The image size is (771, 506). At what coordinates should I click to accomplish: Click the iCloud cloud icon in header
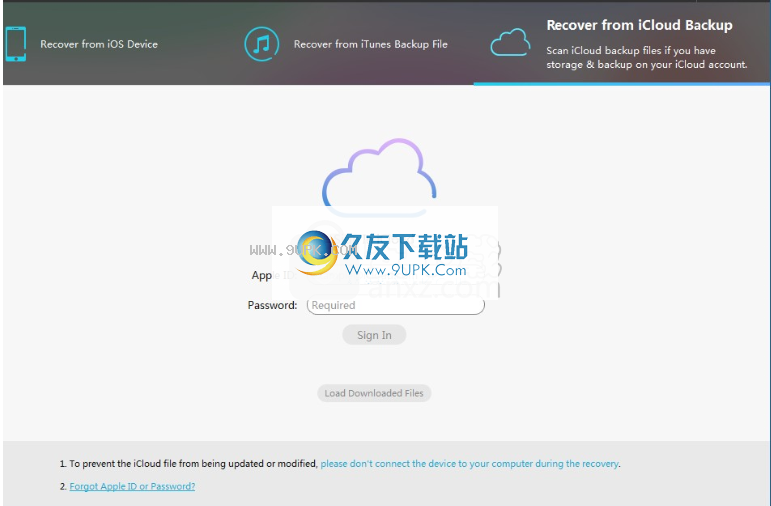510,42
